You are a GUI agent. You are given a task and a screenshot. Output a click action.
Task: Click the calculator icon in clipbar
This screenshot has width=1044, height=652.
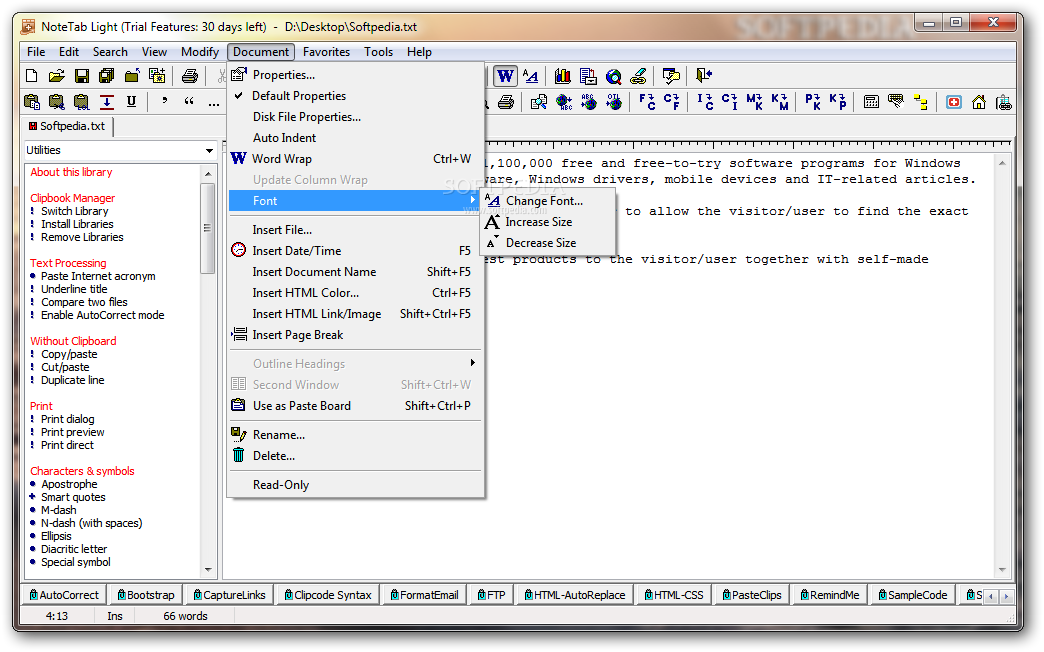click(x=871, y=102)
